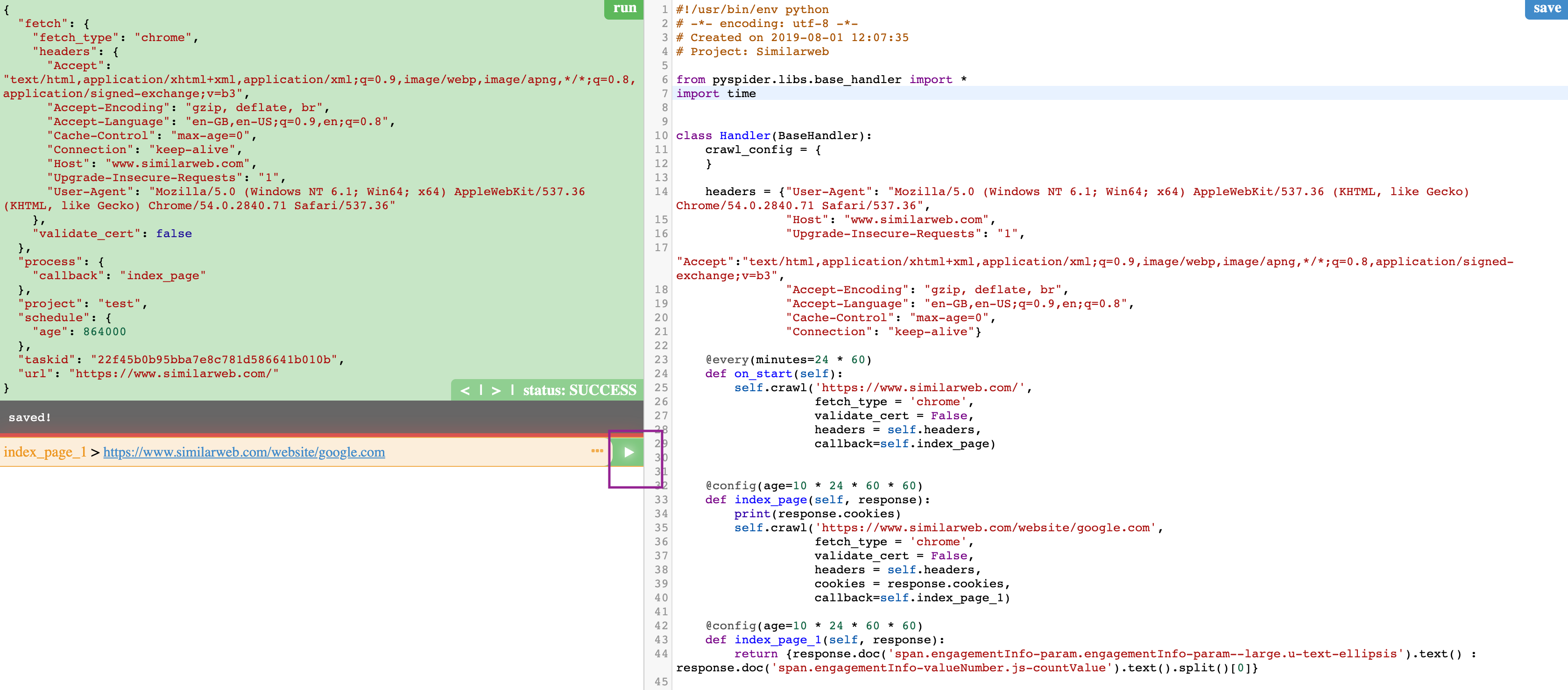Place cursor on 'import time' line in editor
Screen dimensions: 1568x690
[716, 94]
